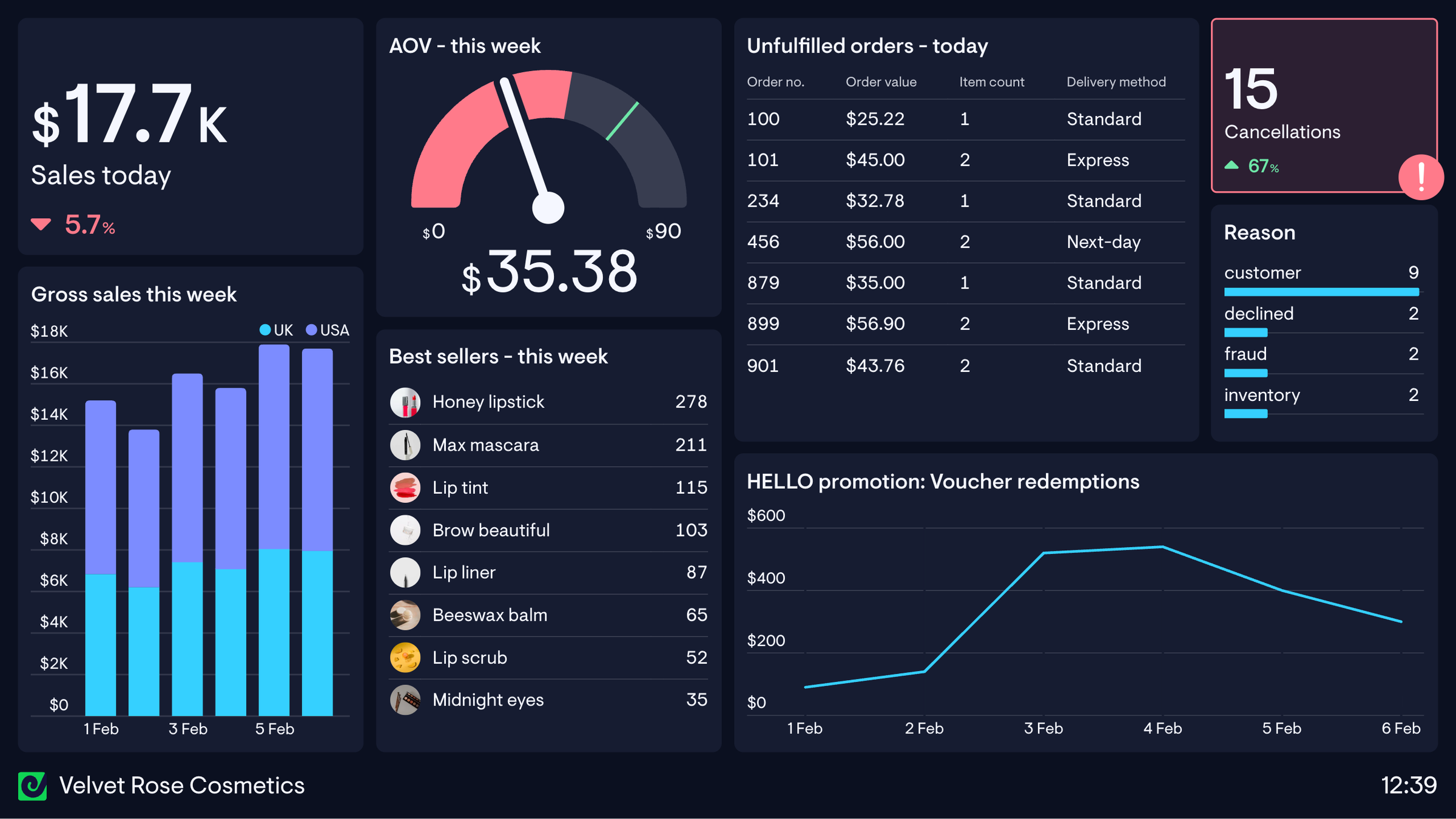Click the Brow beautiful product thumbnail
The image size is (1456, 819).
click(405, 530)
